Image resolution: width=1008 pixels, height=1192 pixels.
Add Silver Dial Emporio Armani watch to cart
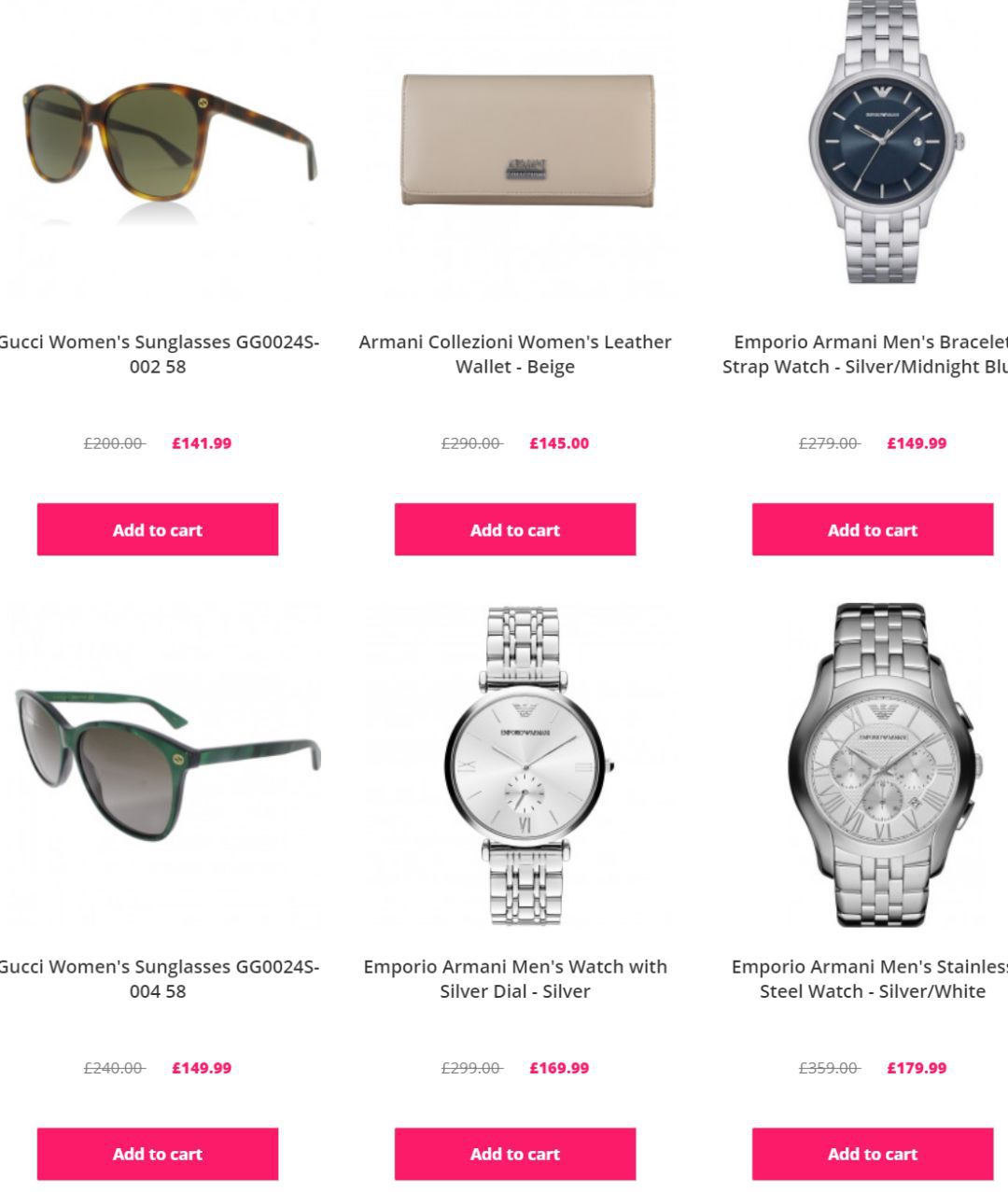pyautogui.click(x=515, y=1154)
